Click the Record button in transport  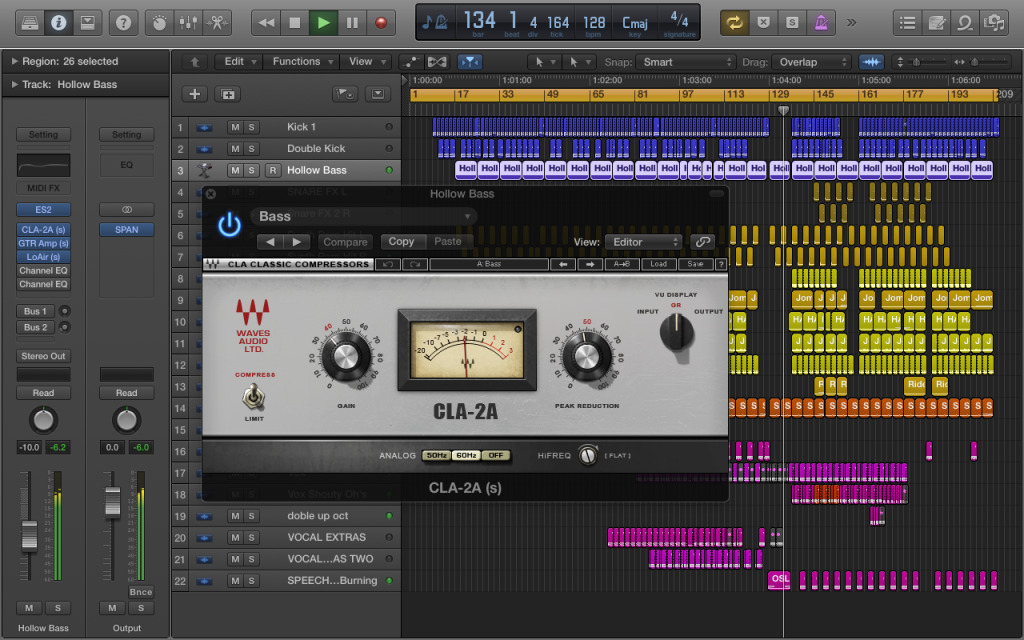click(x=380, y=21)
